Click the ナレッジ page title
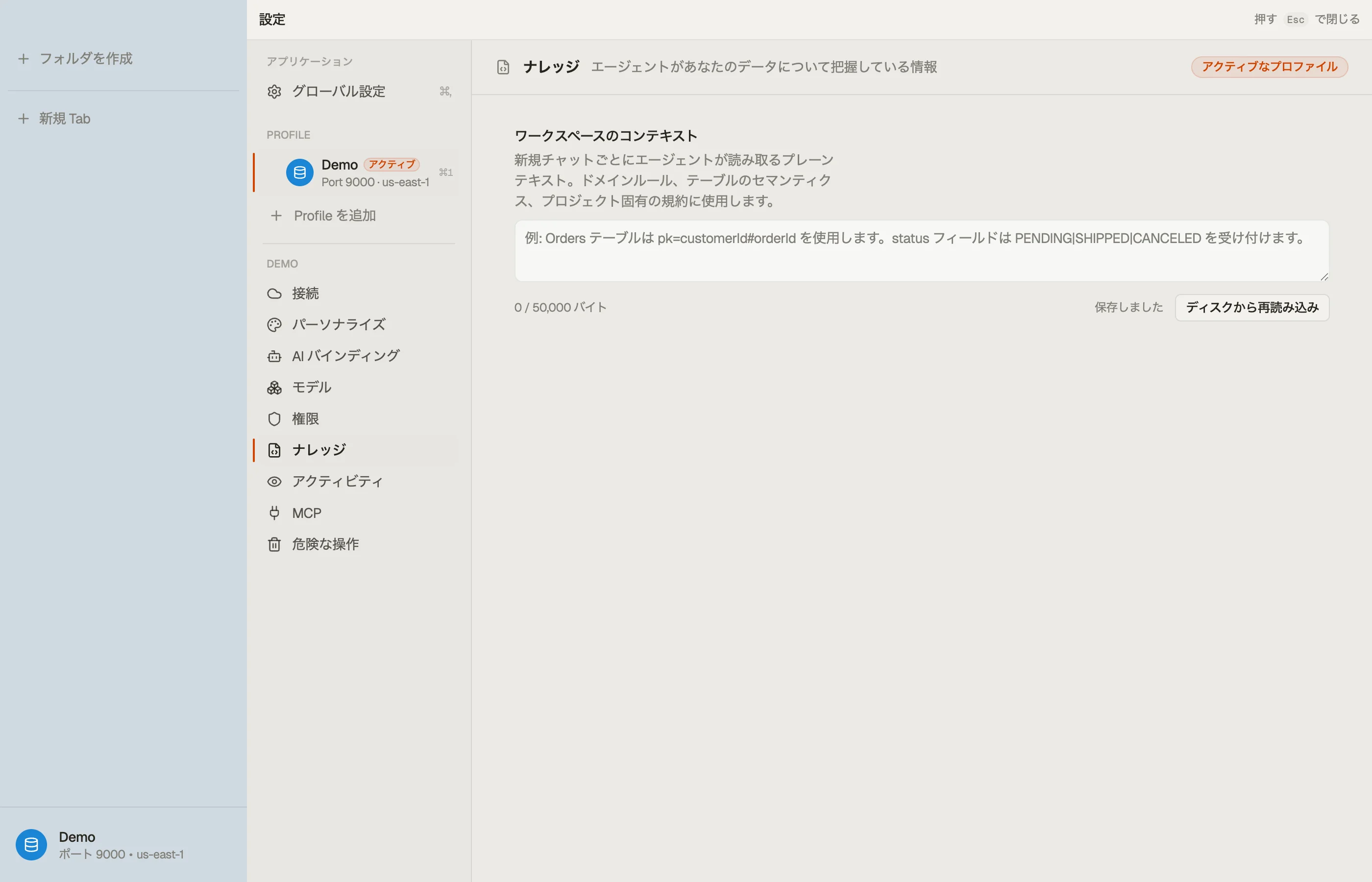This screenshot has width=1372, height=882. [551, 67]
